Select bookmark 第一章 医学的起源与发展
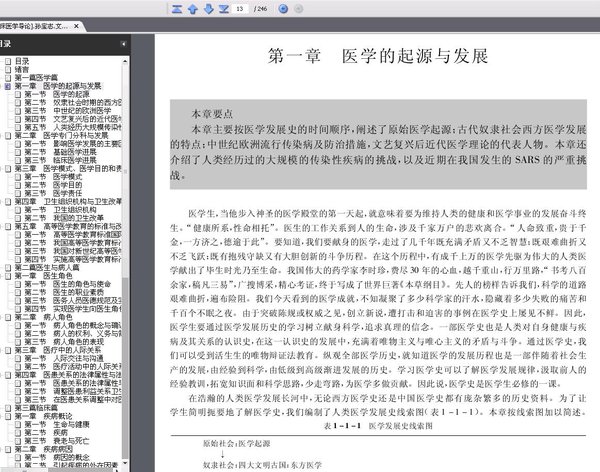The height and width of the screenshot is (472, 600). [58, 86]
